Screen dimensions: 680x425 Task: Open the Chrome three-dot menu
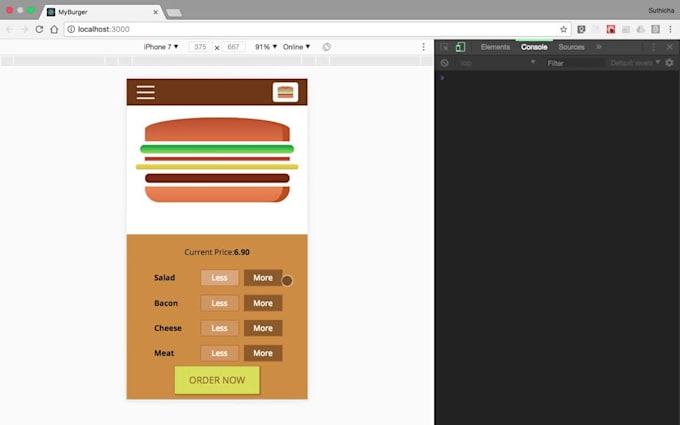click(670, 29)
